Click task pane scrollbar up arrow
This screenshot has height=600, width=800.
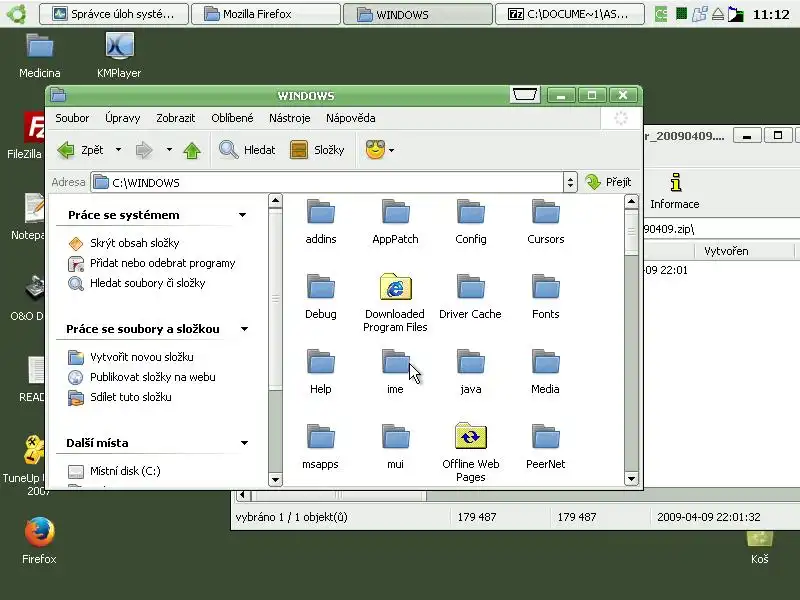tap(276, 201)
